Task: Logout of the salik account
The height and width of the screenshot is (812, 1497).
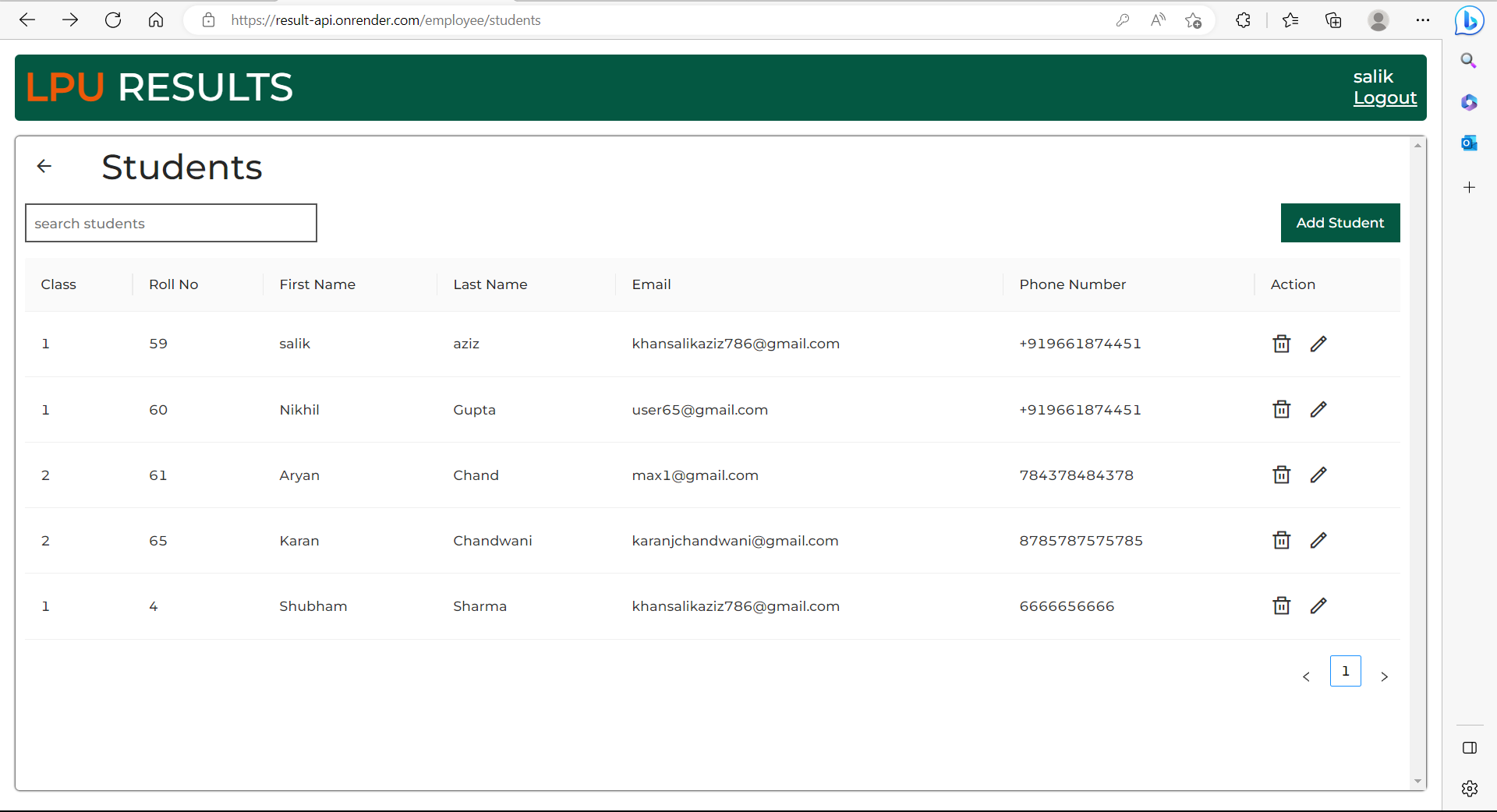Action: pyautogui.click(x=1385, y=97)
